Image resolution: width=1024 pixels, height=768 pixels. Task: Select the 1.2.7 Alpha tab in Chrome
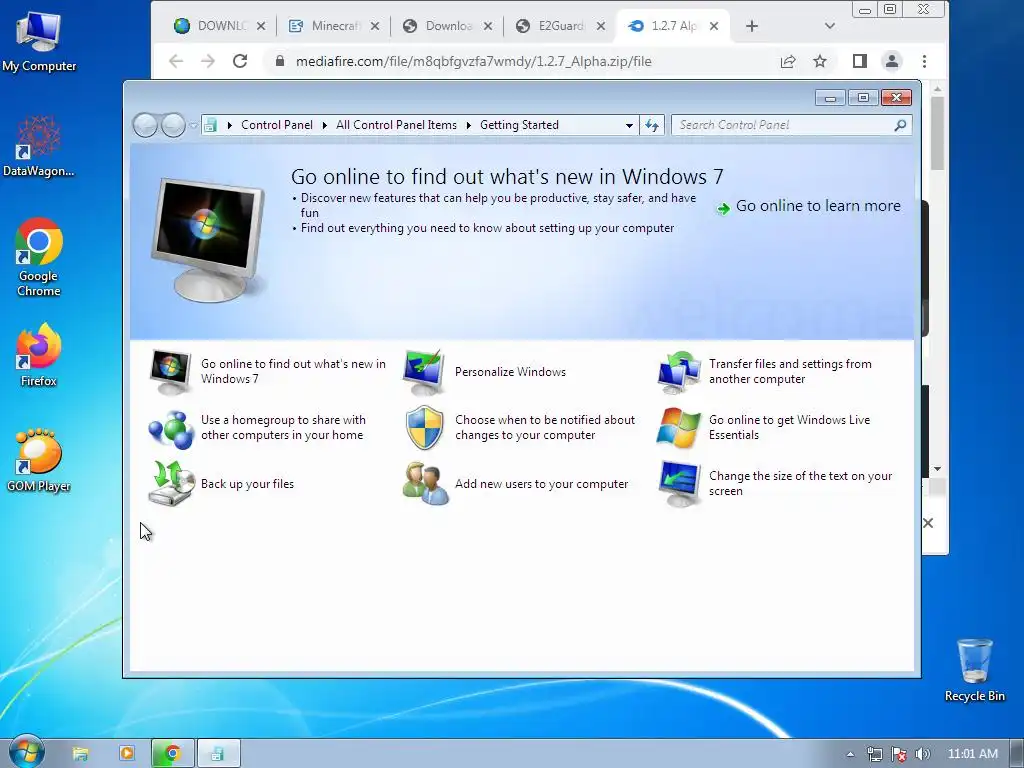click(673, 26)
